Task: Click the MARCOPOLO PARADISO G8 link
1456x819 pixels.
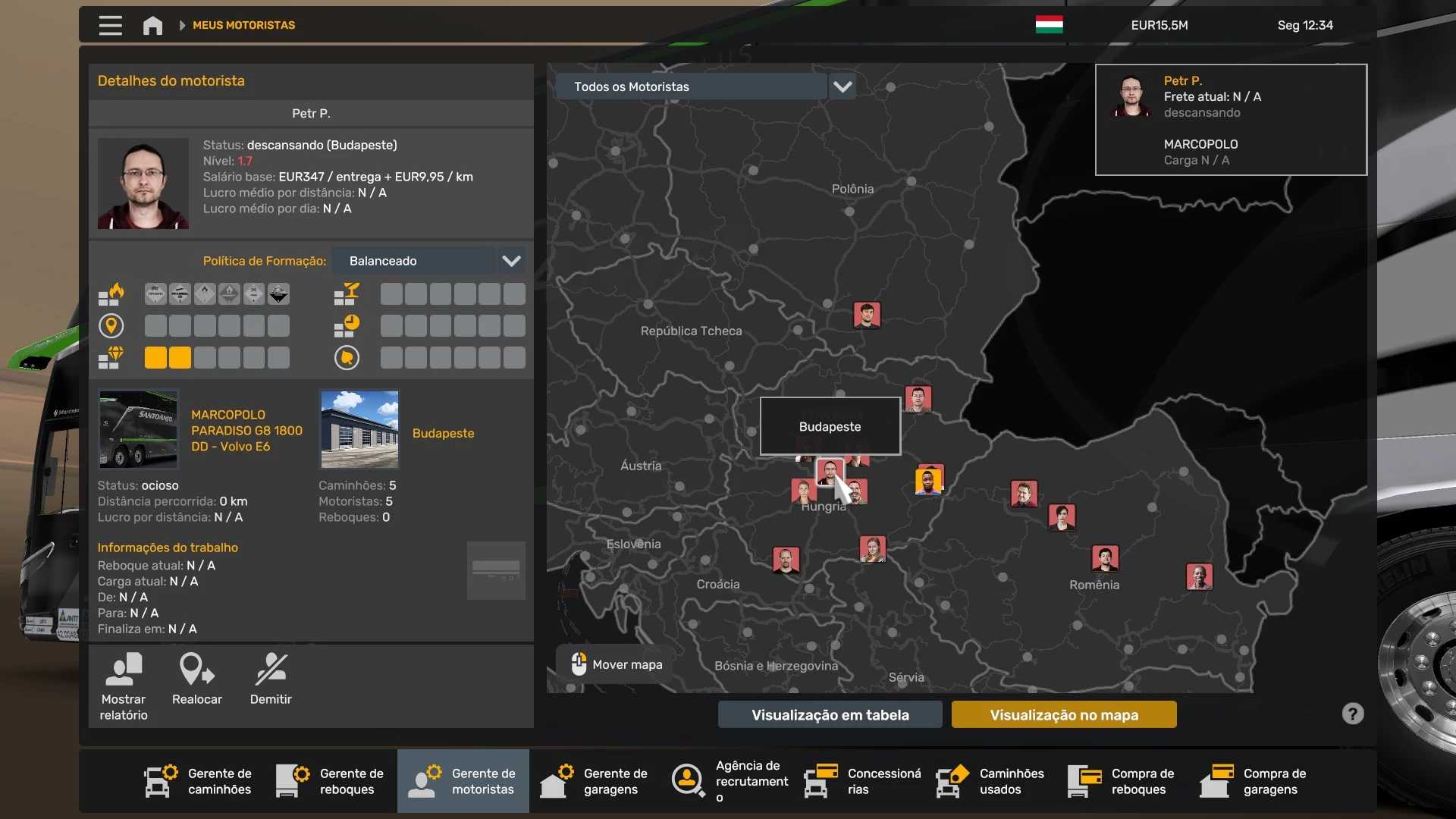Action: point(246,431)
